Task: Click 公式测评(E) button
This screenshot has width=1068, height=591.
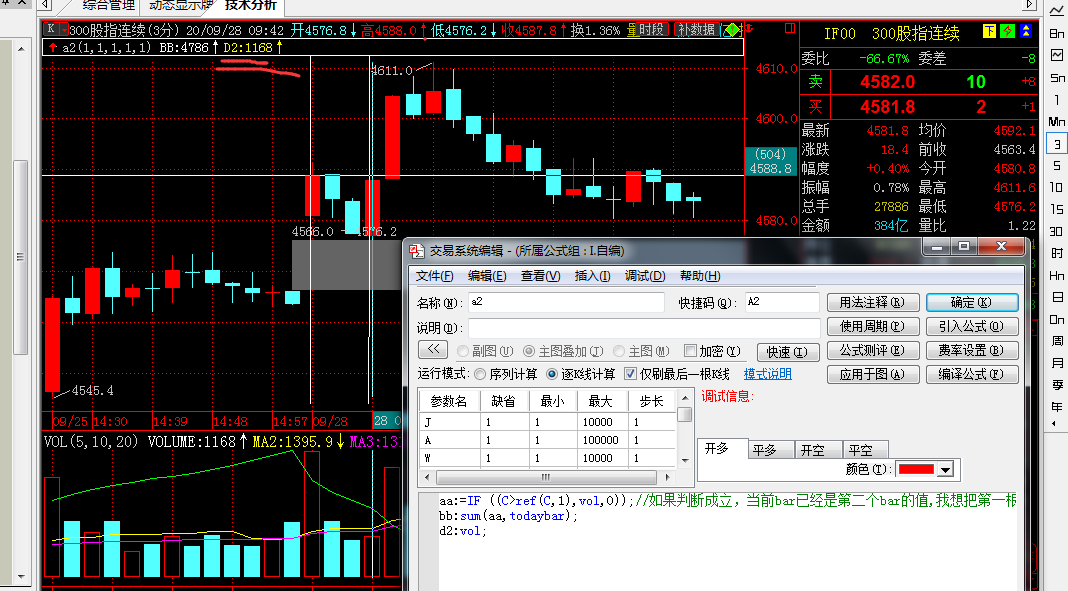Action: (873, 350)
